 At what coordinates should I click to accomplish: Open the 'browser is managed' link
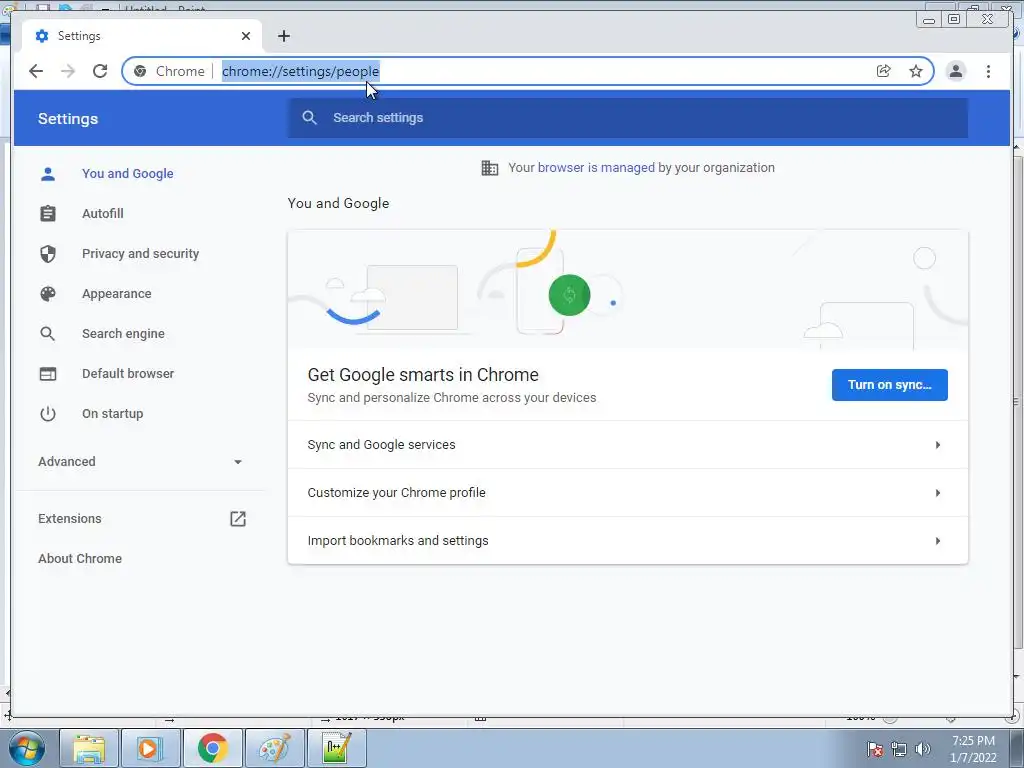point(596,168)
